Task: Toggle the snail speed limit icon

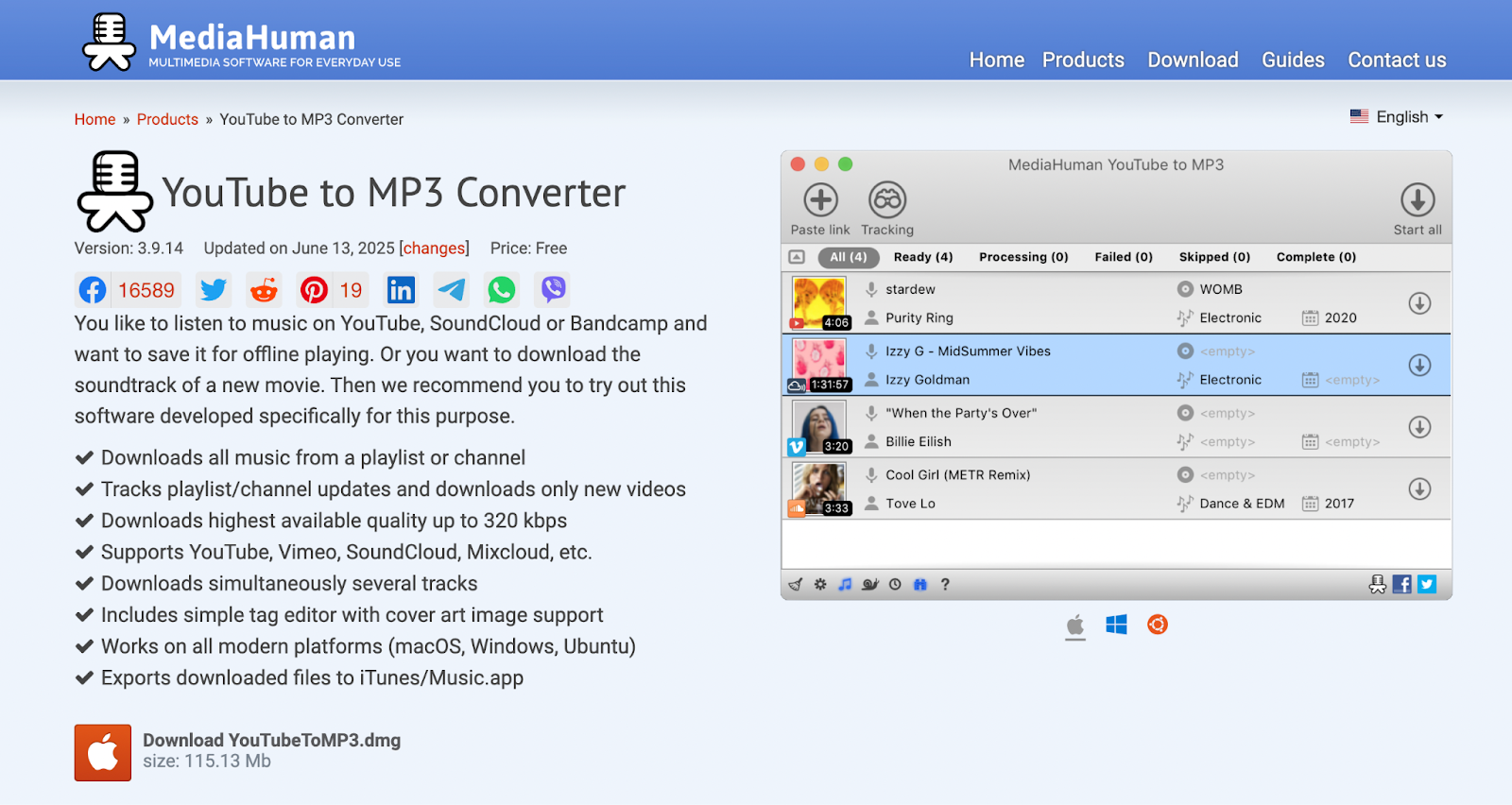Action: point(870,585)
